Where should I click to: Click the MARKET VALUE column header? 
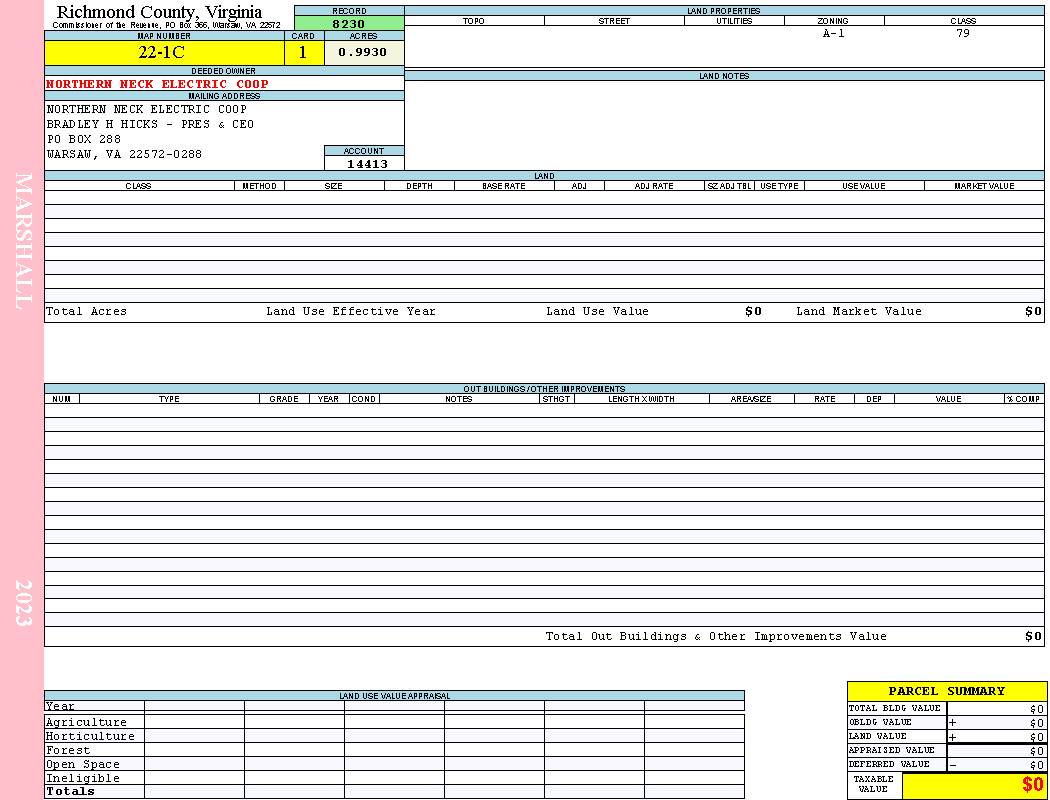984,186
